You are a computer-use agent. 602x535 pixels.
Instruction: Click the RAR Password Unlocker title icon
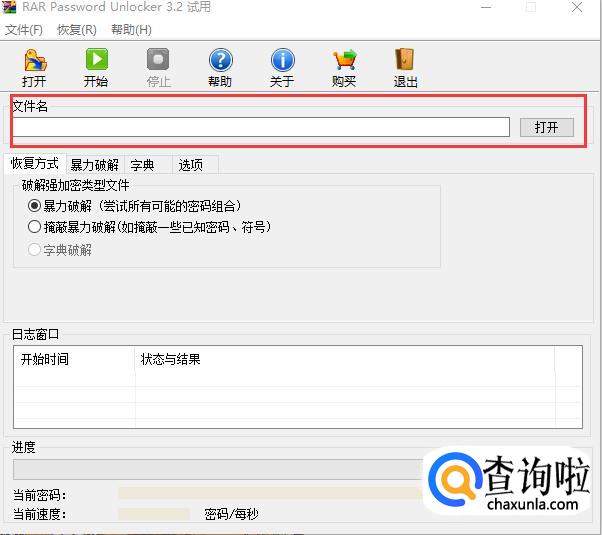[8, 7]
